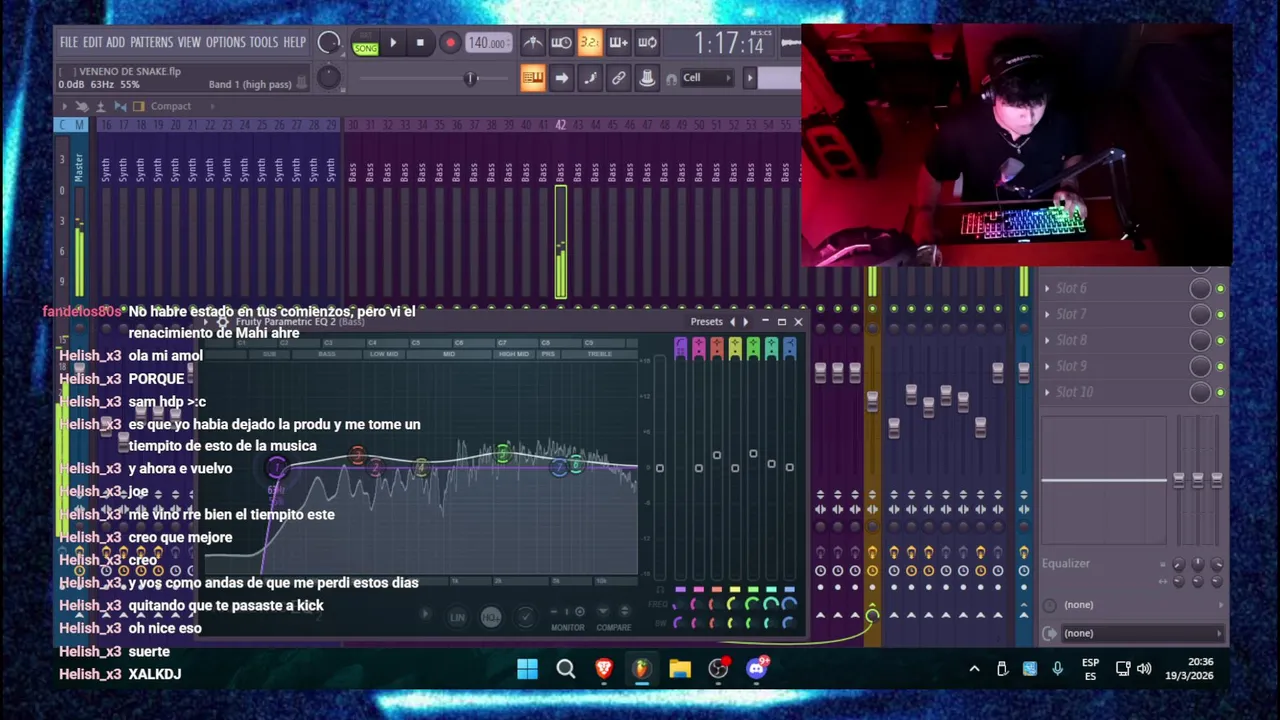1280x720 pixels.
Task: Open the EDIT menu
Action: [x=92, y=43]
